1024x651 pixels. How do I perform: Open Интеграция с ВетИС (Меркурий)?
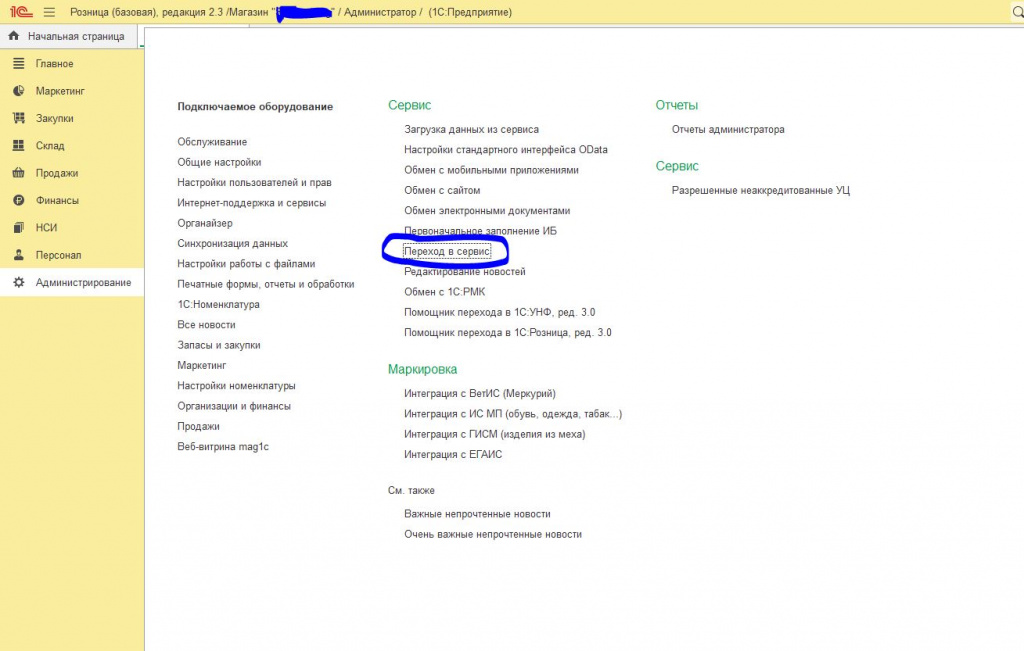(479, 393)
